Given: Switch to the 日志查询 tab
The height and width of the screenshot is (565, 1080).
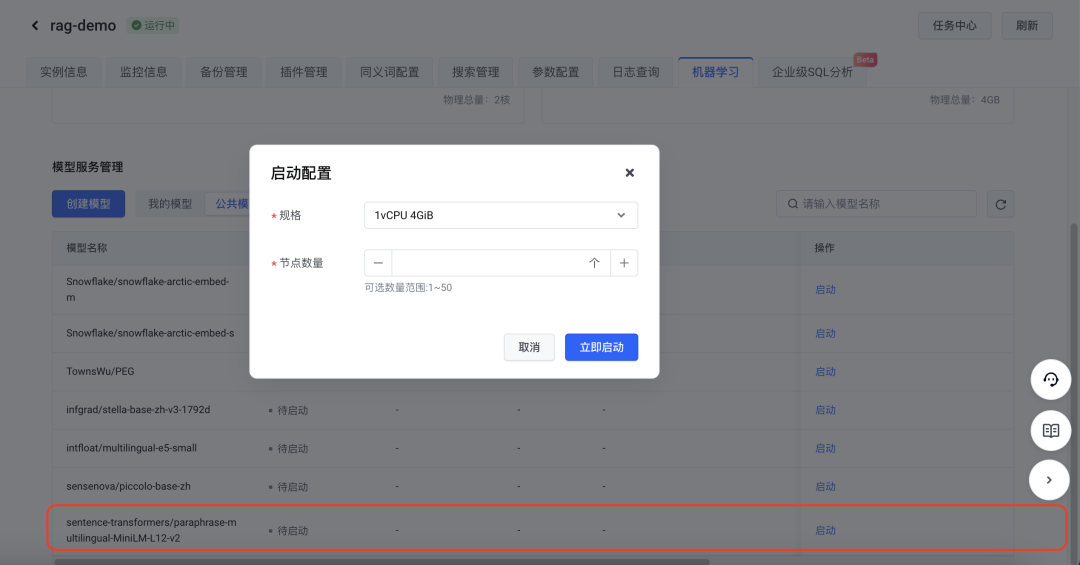Looking at the screenshot, I should (x=636, y=72).
